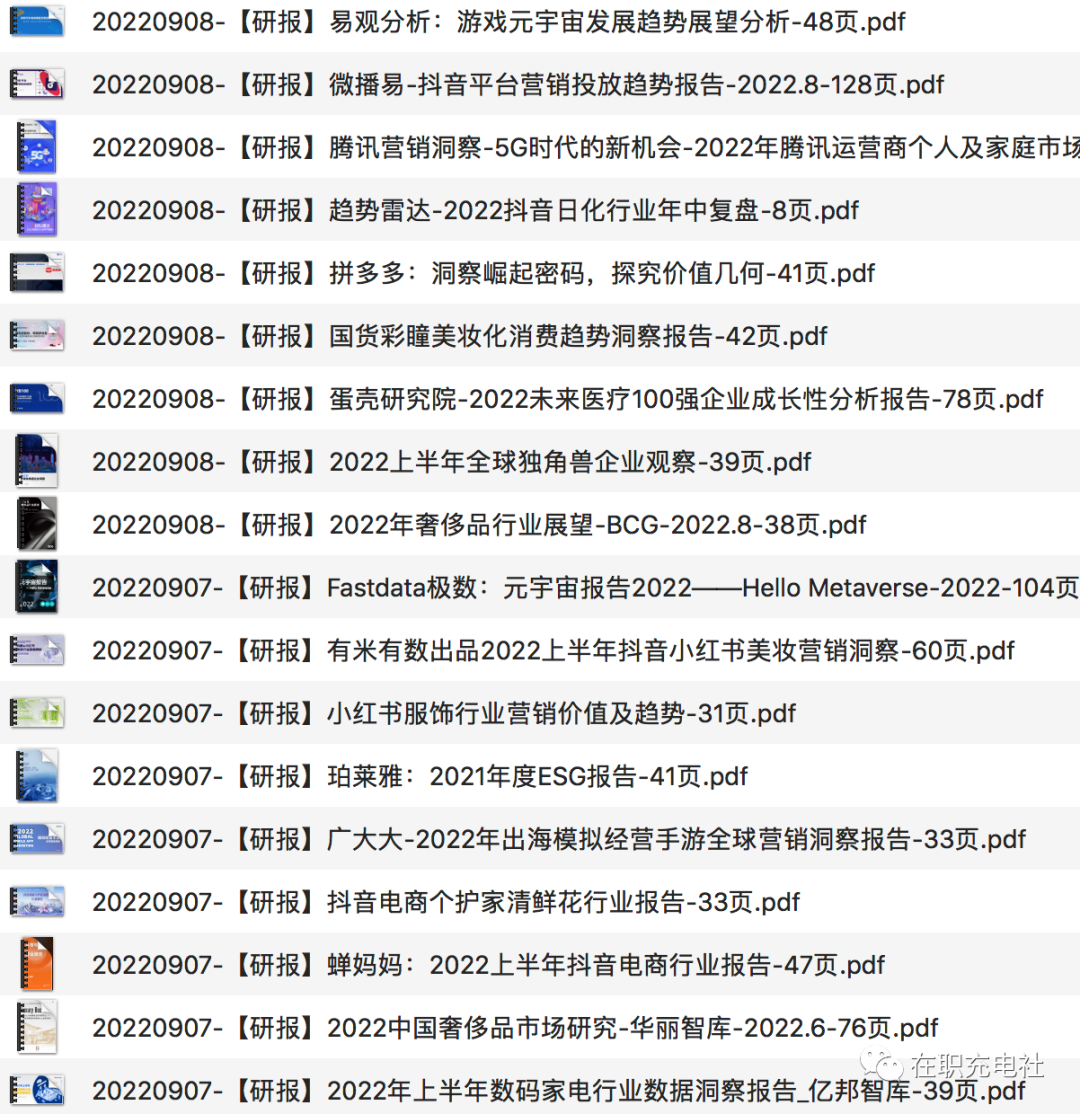Click the PDF icon for 微播易 抖音平台营销 report
Viewport: 1080px width, 1114px height.
[37, 84]
